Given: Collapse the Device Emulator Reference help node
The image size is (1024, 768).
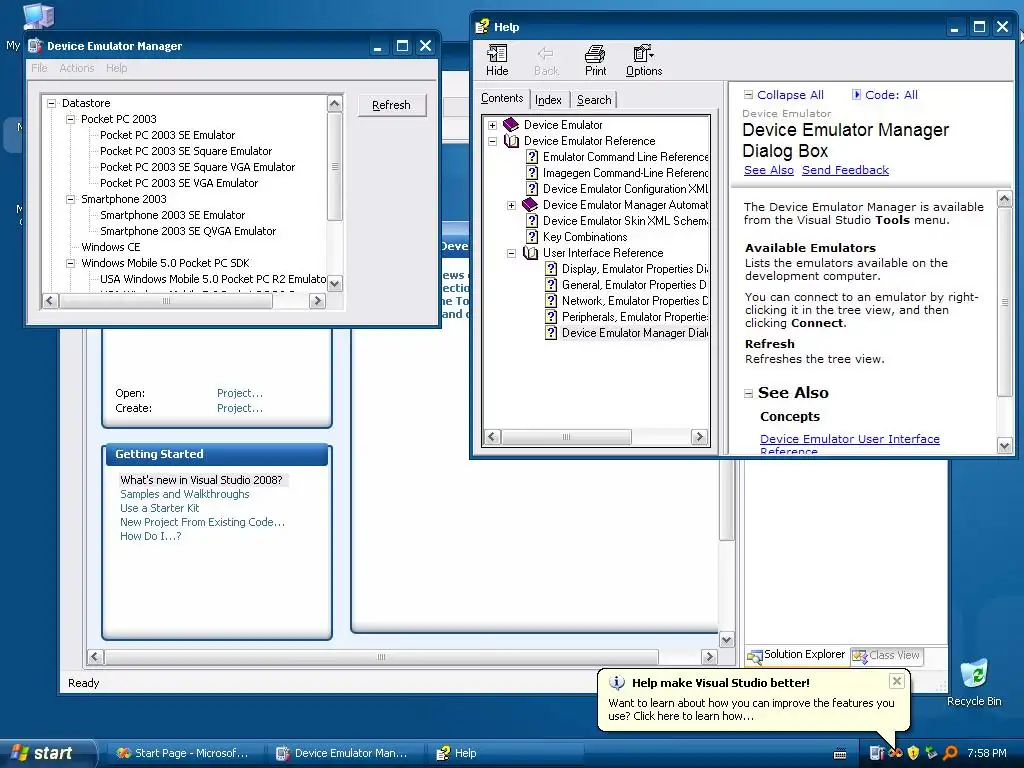Looking at the screenshot, I should (x=492, y=141).
